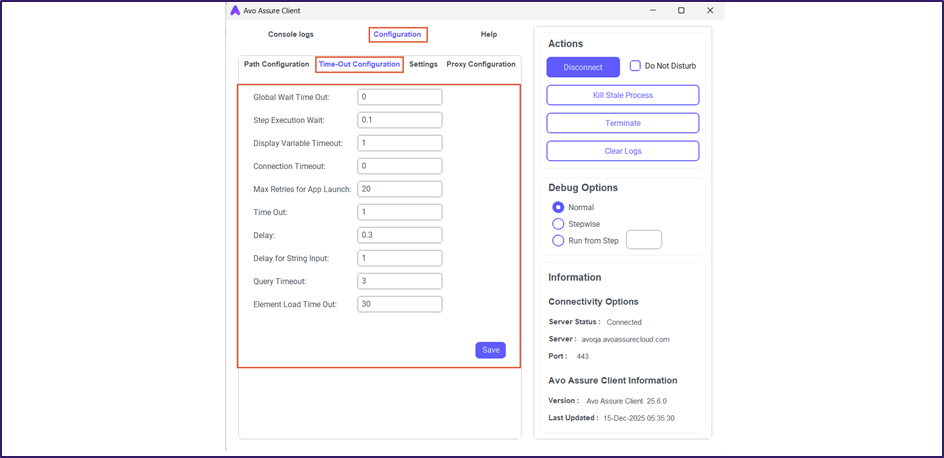Minimize the Avo Assure Client window
The width and height of the screenshot is (944, 458).
651,11
